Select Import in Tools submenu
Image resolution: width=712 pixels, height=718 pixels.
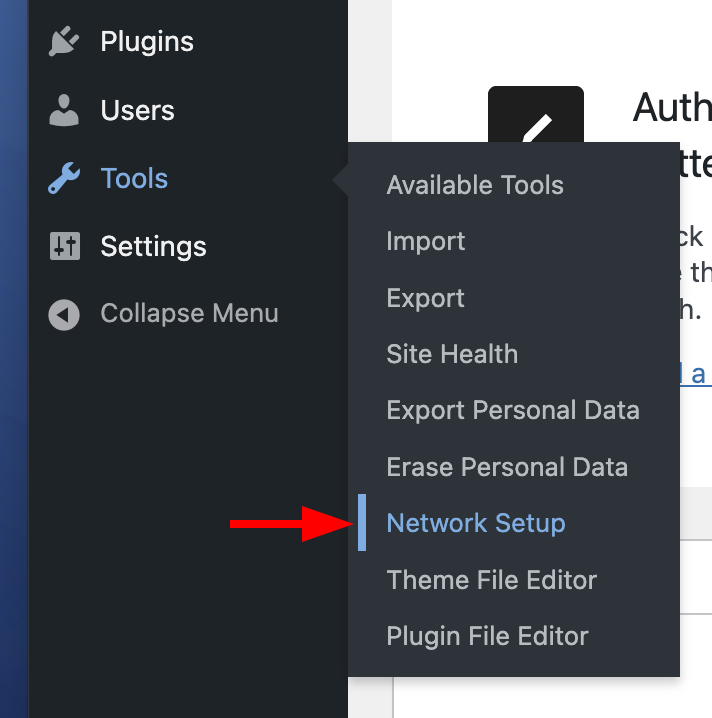click(x=425, y=241)
